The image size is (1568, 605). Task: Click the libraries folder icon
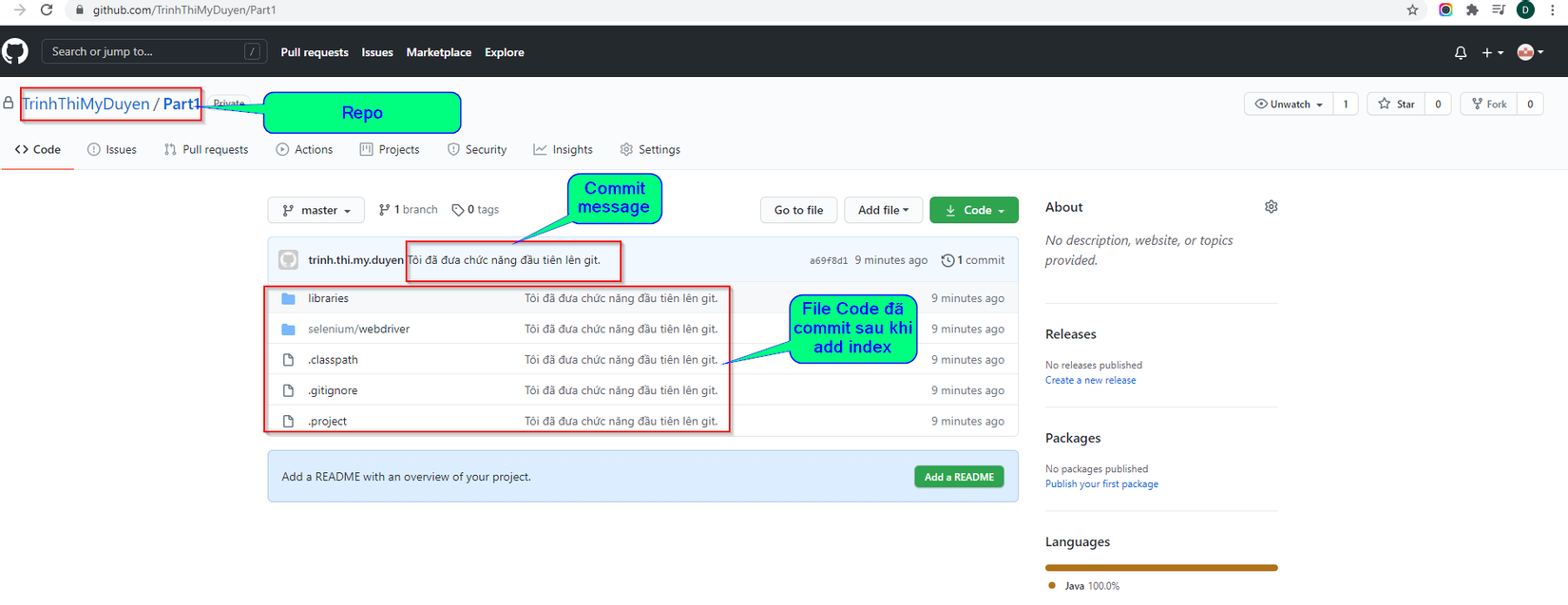(x=288, y=298)
